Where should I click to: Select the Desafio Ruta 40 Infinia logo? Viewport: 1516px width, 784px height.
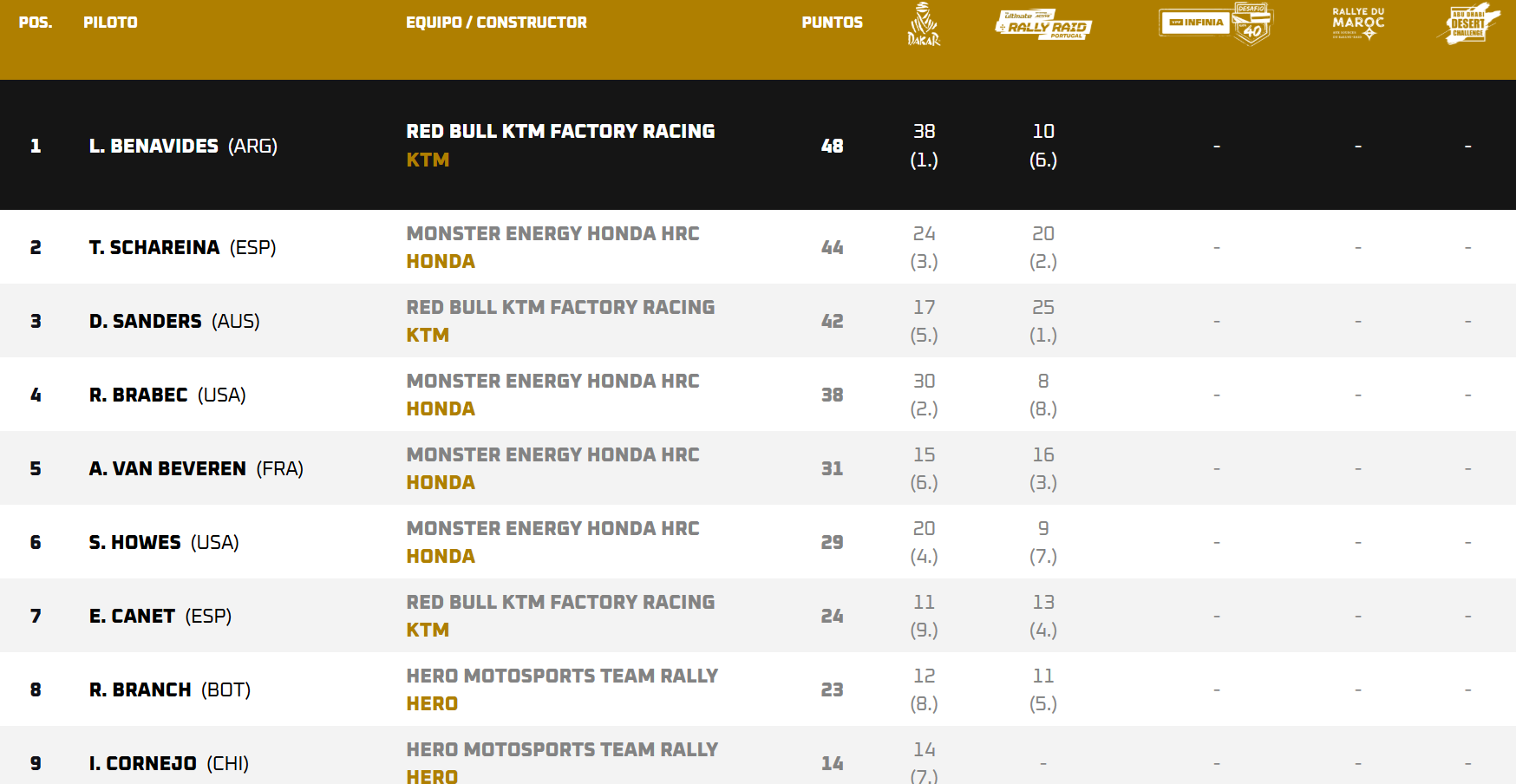[1216, 23]
